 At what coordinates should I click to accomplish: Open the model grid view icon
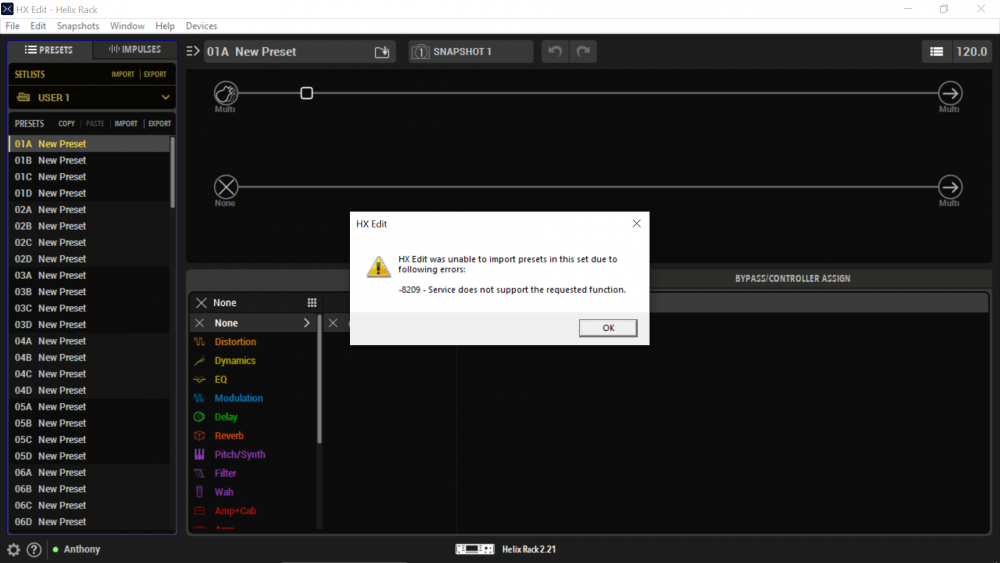click(312, 302)
